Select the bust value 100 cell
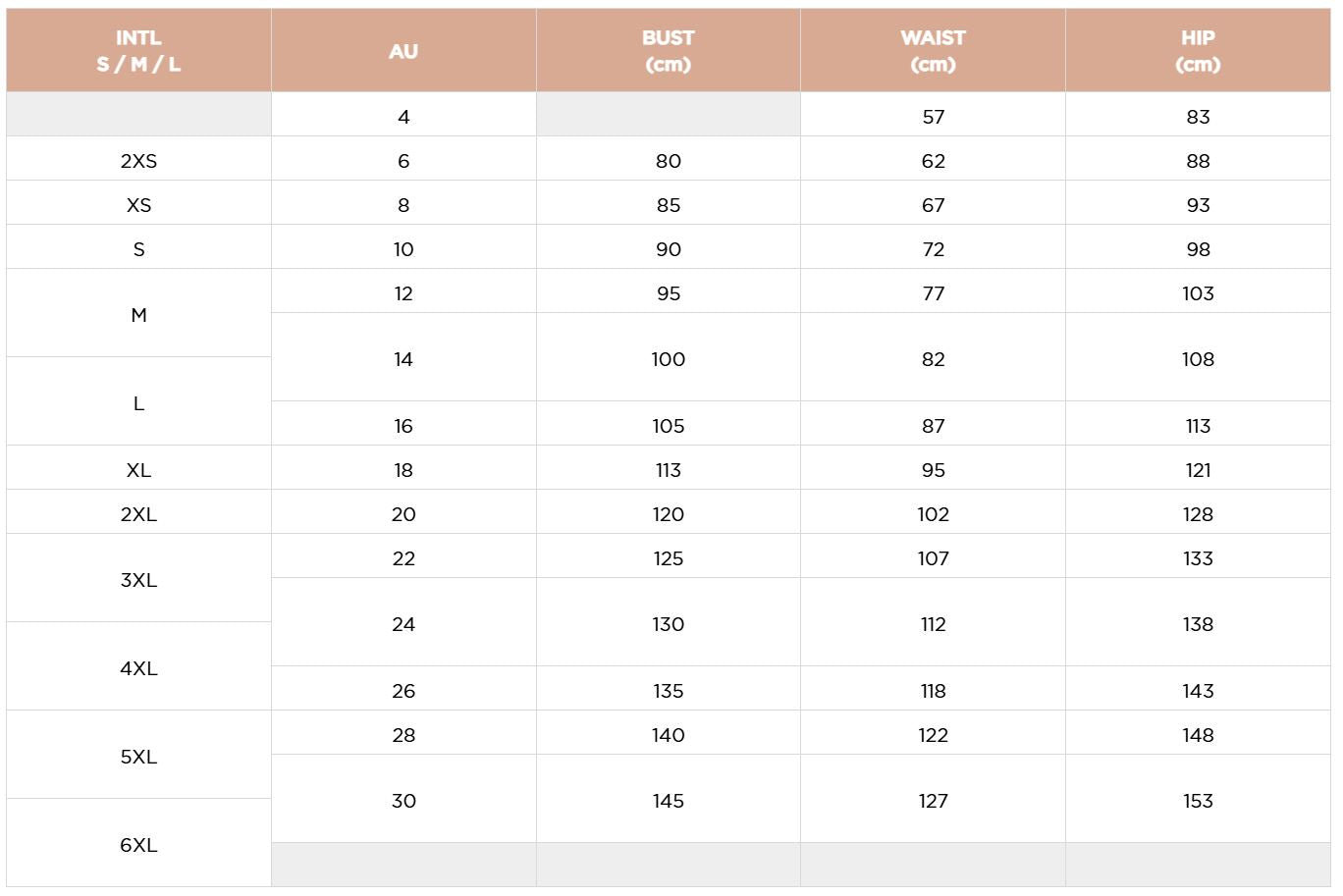The image size is (1343, 896). tap(668, 359)
